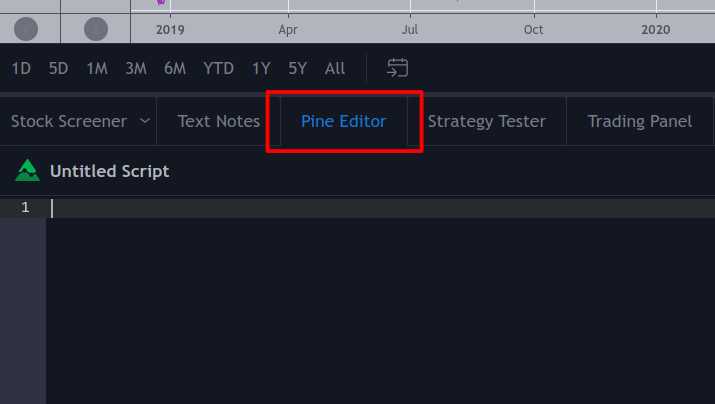This screenshot has width=715, height=404.
Task: Click the gray Y circle avatar
Action: (x=26, y=29)
